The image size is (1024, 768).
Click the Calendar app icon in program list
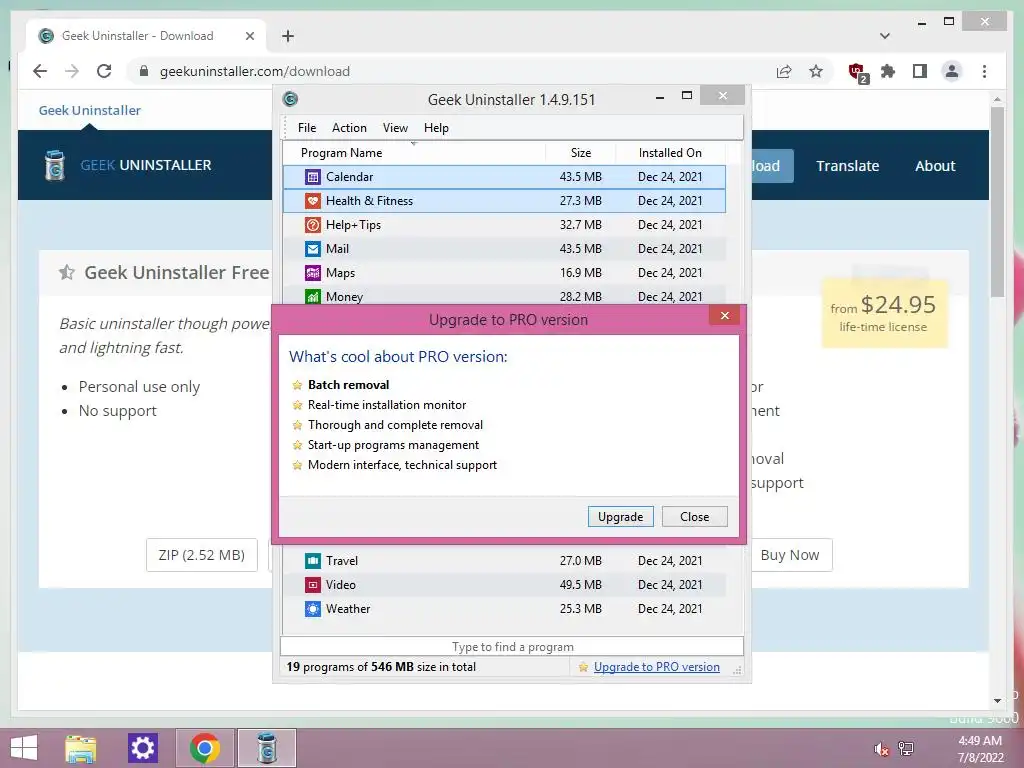click(x=313, y=177)
